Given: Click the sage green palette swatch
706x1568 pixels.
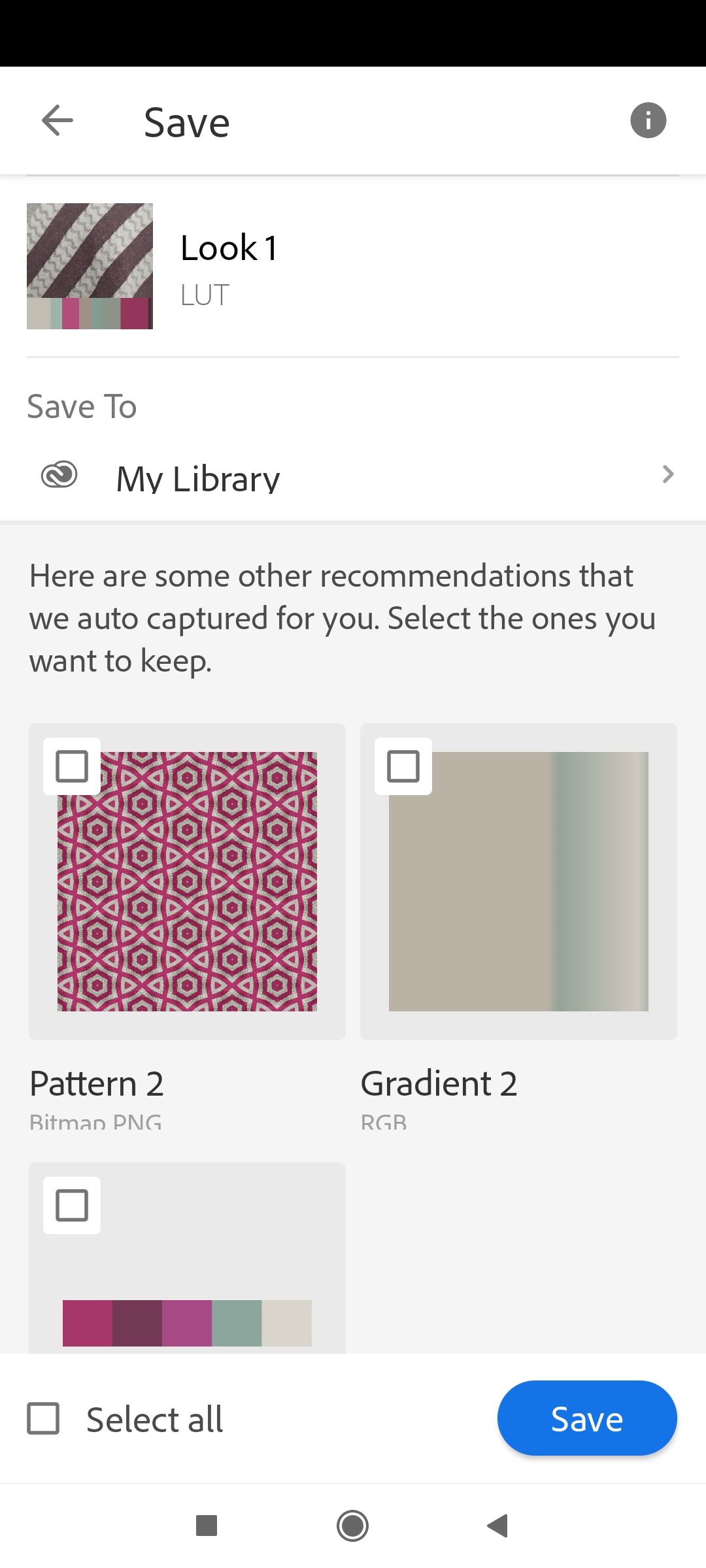Looking at the screenshot, I should tap(237, 1323).
